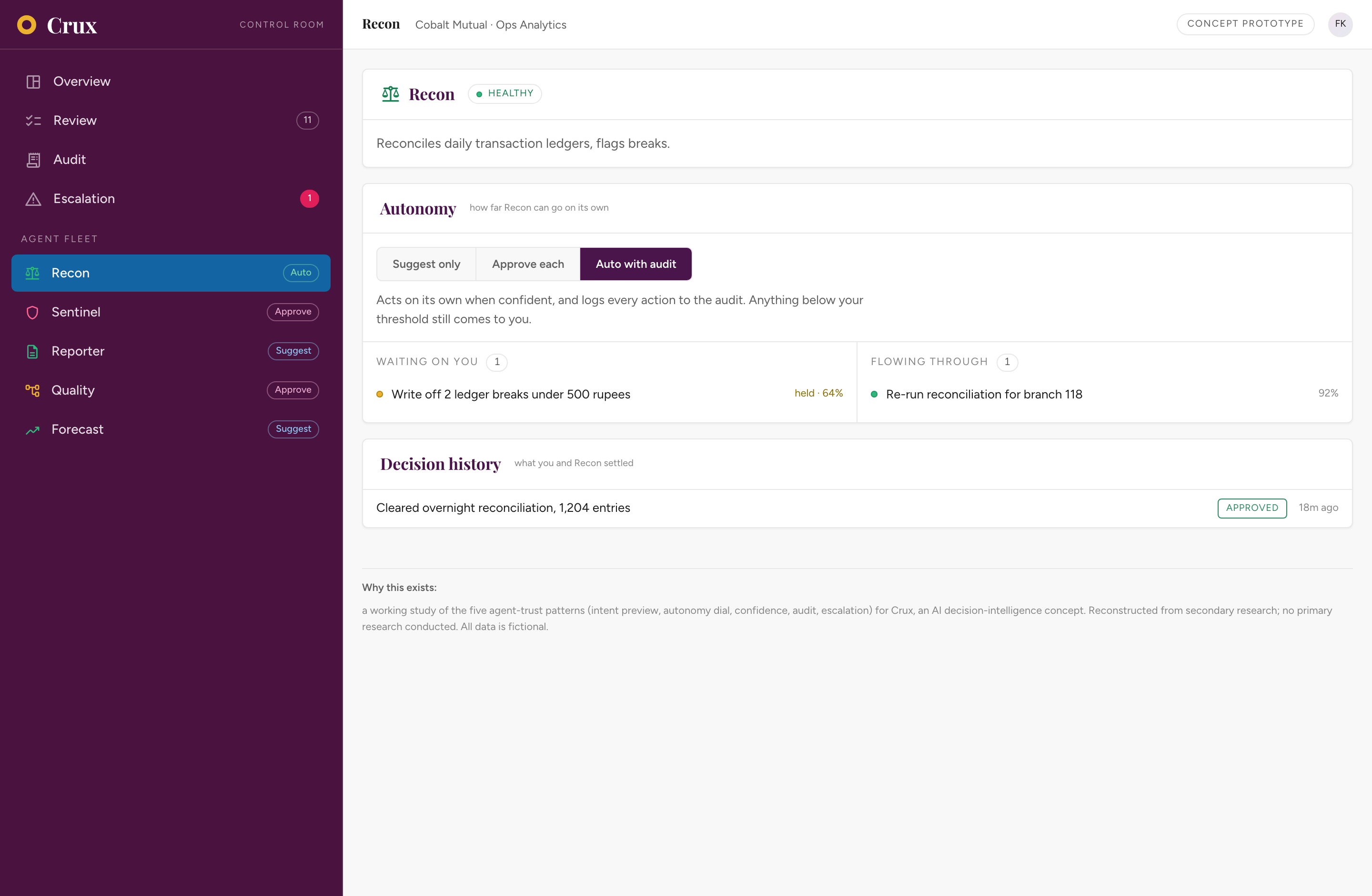Click Cobalt Mutual · Ops Analytics breadcrumb
The height and width of the screenshot is (896, 1372).
click(x=491, y=25)
